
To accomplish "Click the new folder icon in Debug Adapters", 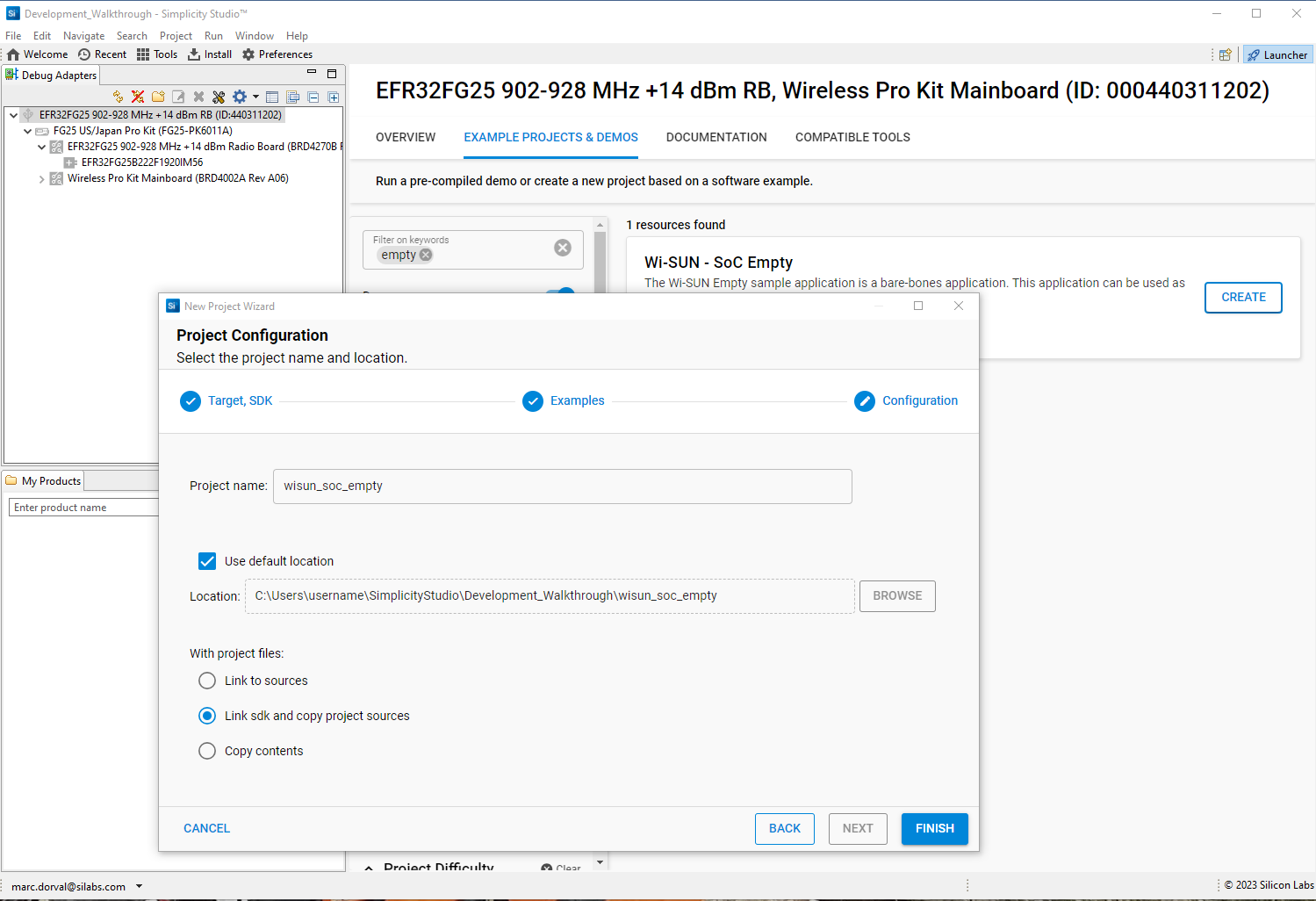I will pos(158,97).
